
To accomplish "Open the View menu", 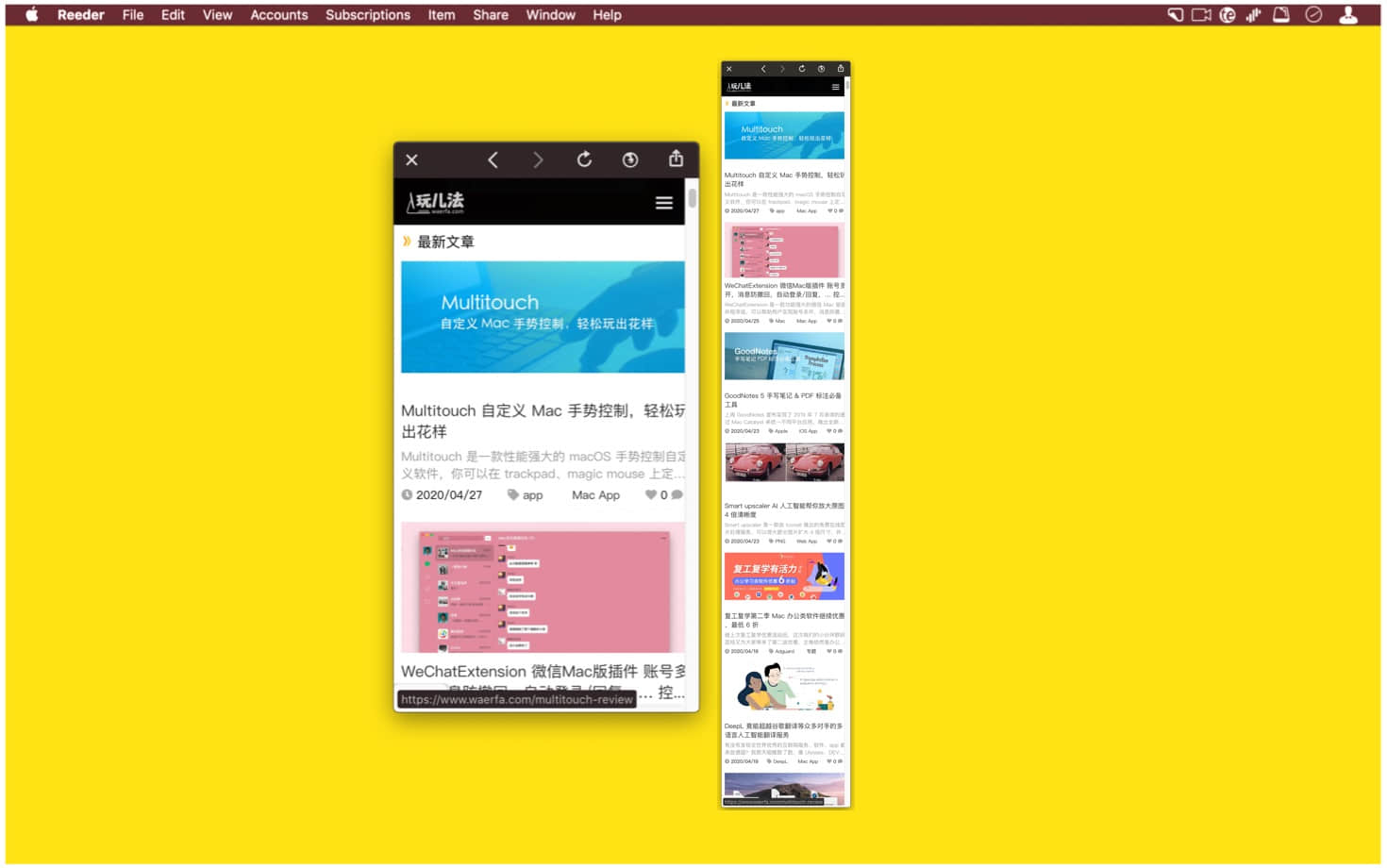I will [x=217, y=15].
